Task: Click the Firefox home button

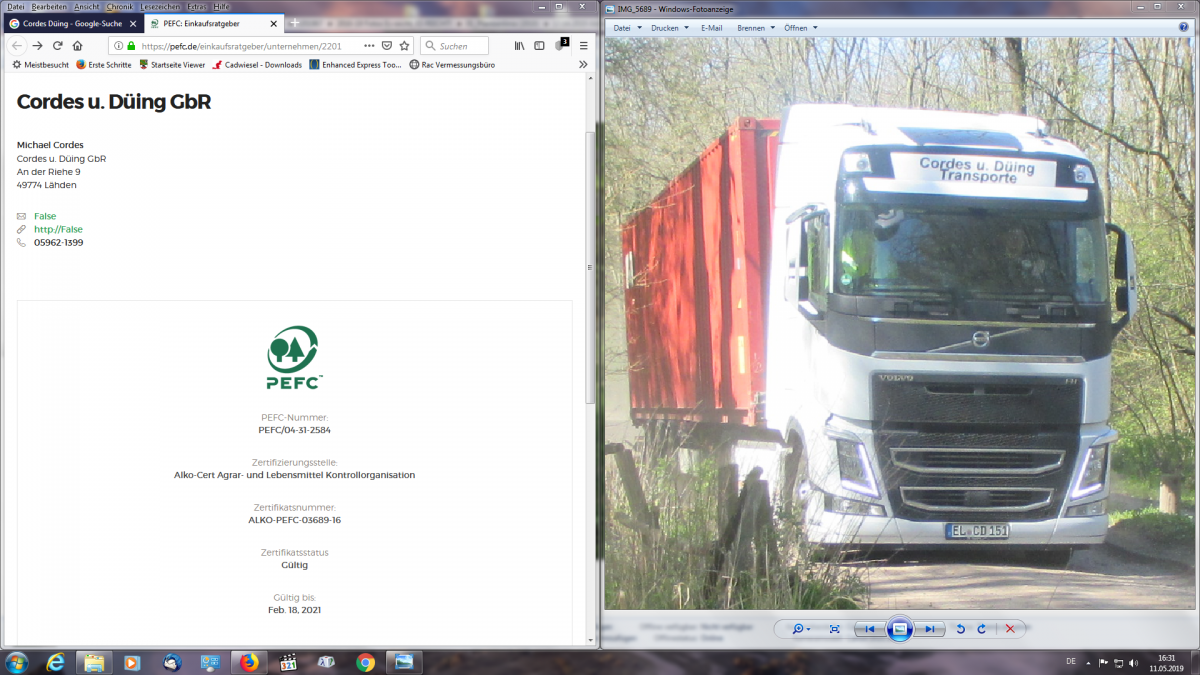Action: point(77,46)
